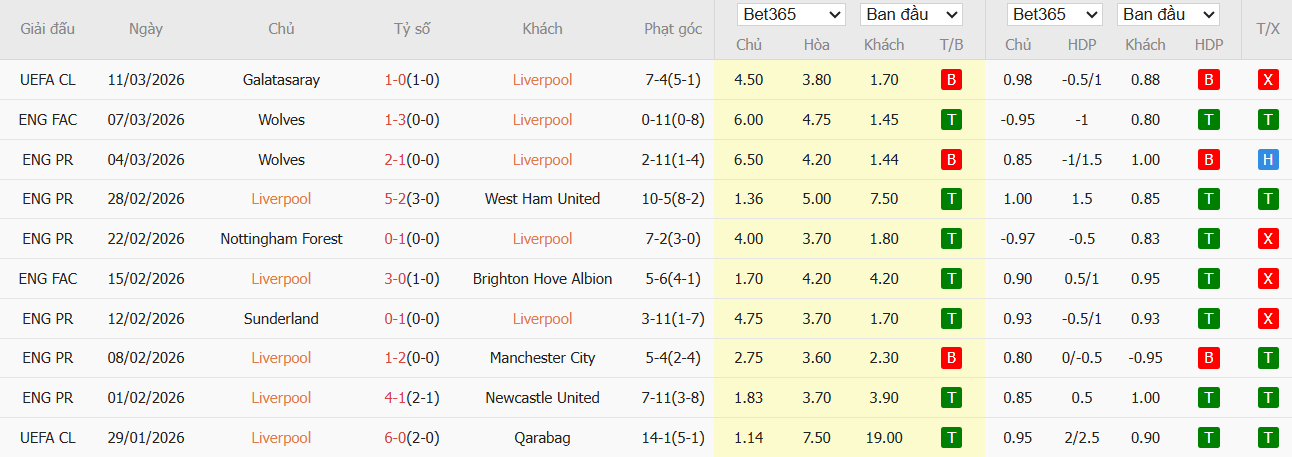Click blue H badge in Wolves 2-1 row
This screenshot has height=457, width=1292.
tap(1268, 160)
